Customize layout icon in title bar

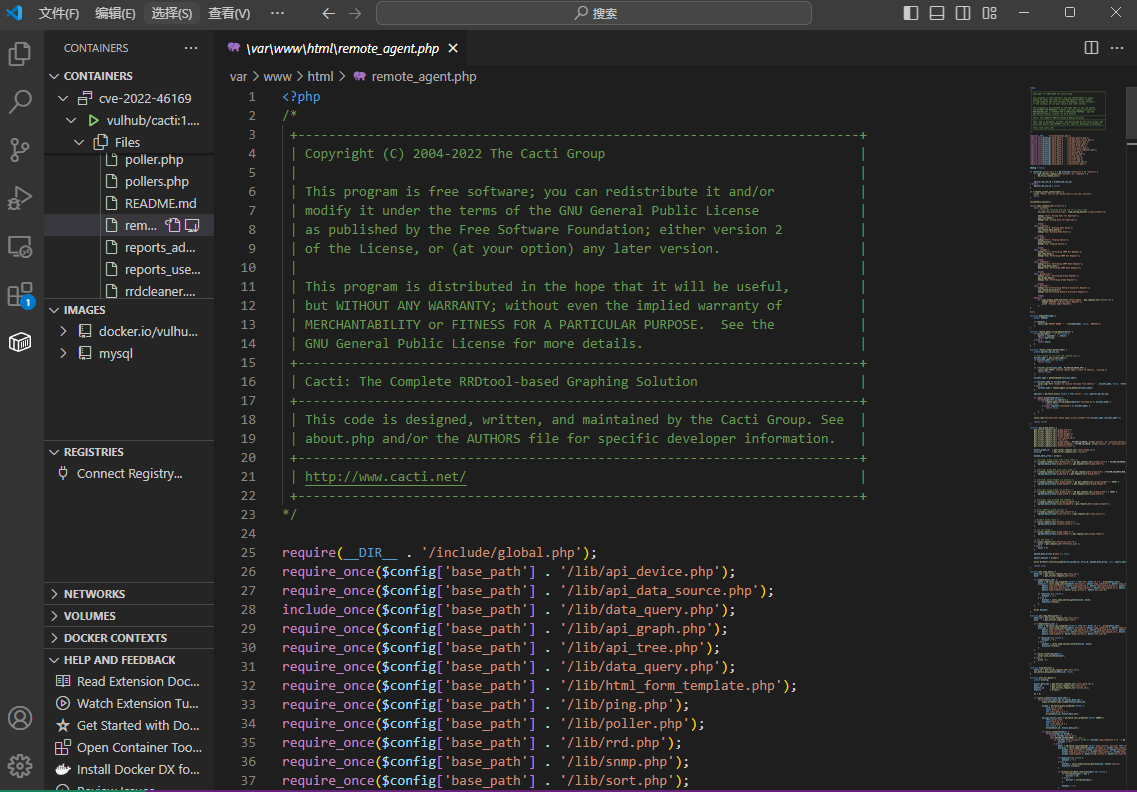(989, 13)
